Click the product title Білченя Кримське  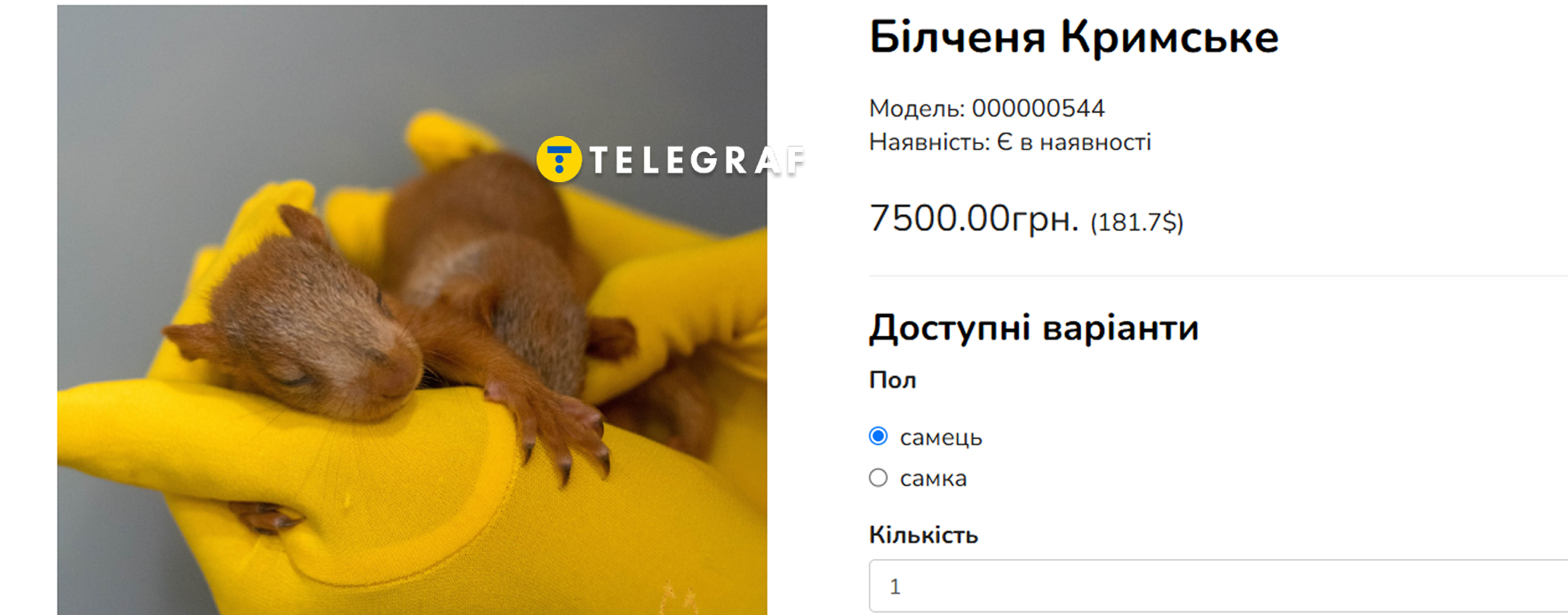[1073, 38]
